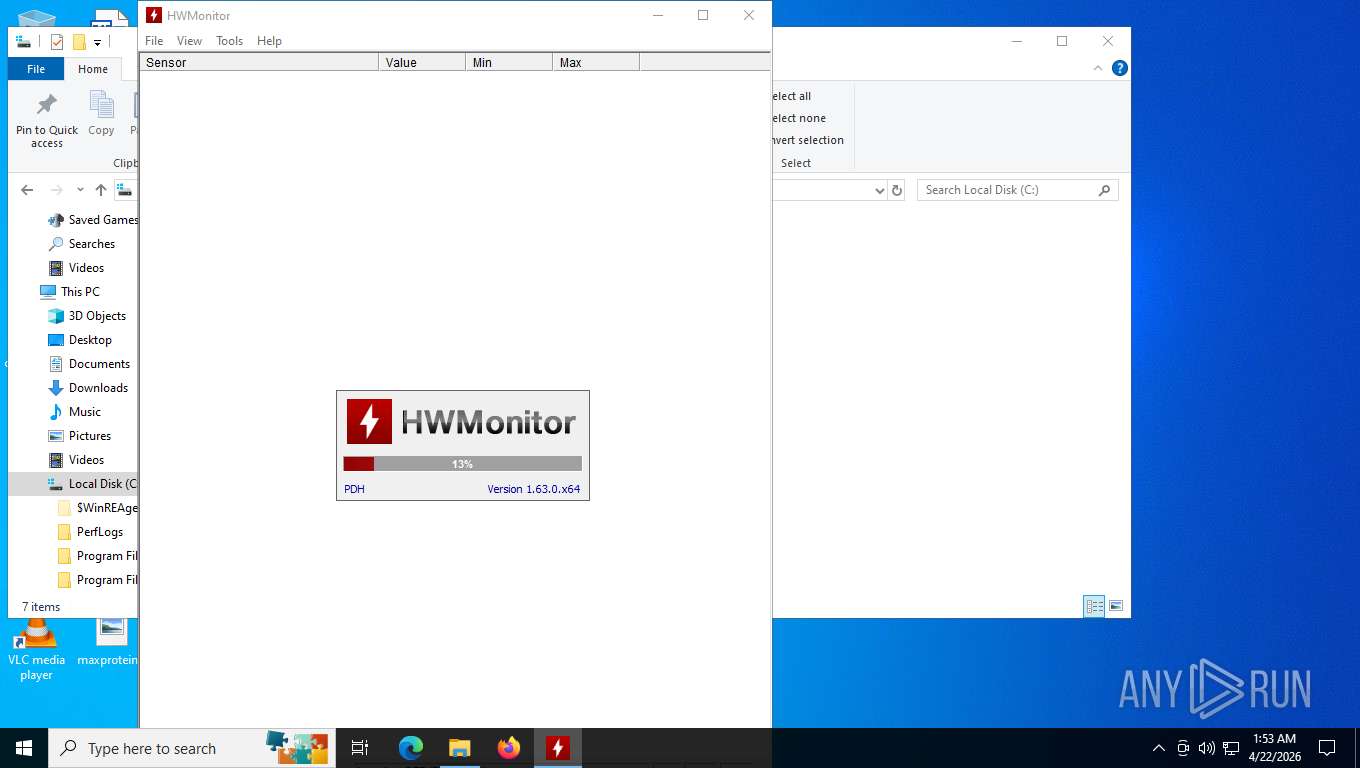Launch Microsoft Edge from taskbar

click(411, 748)
